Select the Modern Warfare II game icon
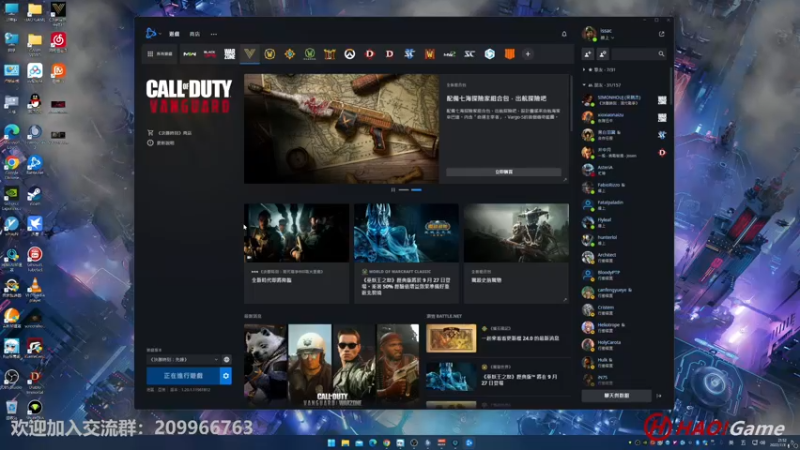The height and width of the screenshot is (450, 800). [x=190, y=54]
